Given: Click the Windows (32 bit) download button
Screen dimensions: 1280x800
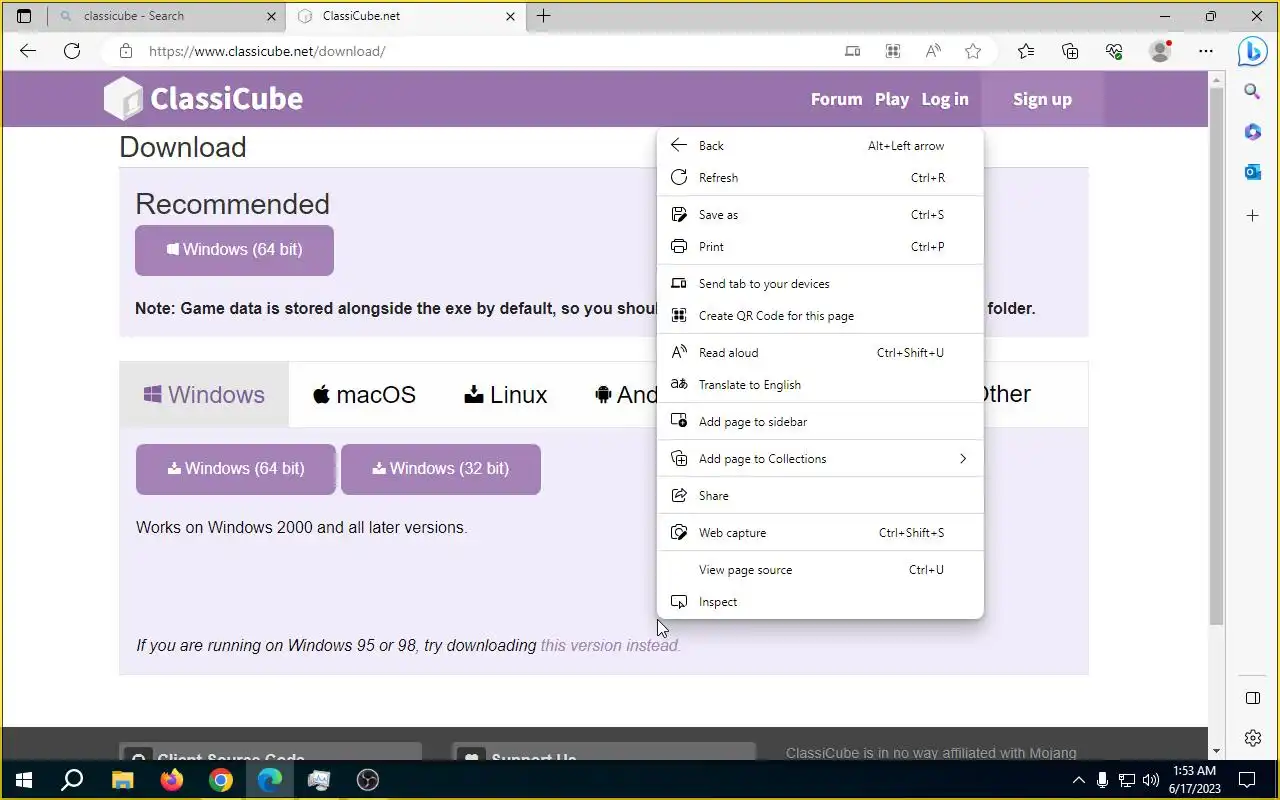Looking at the screenshot, I should pos(441,469).
